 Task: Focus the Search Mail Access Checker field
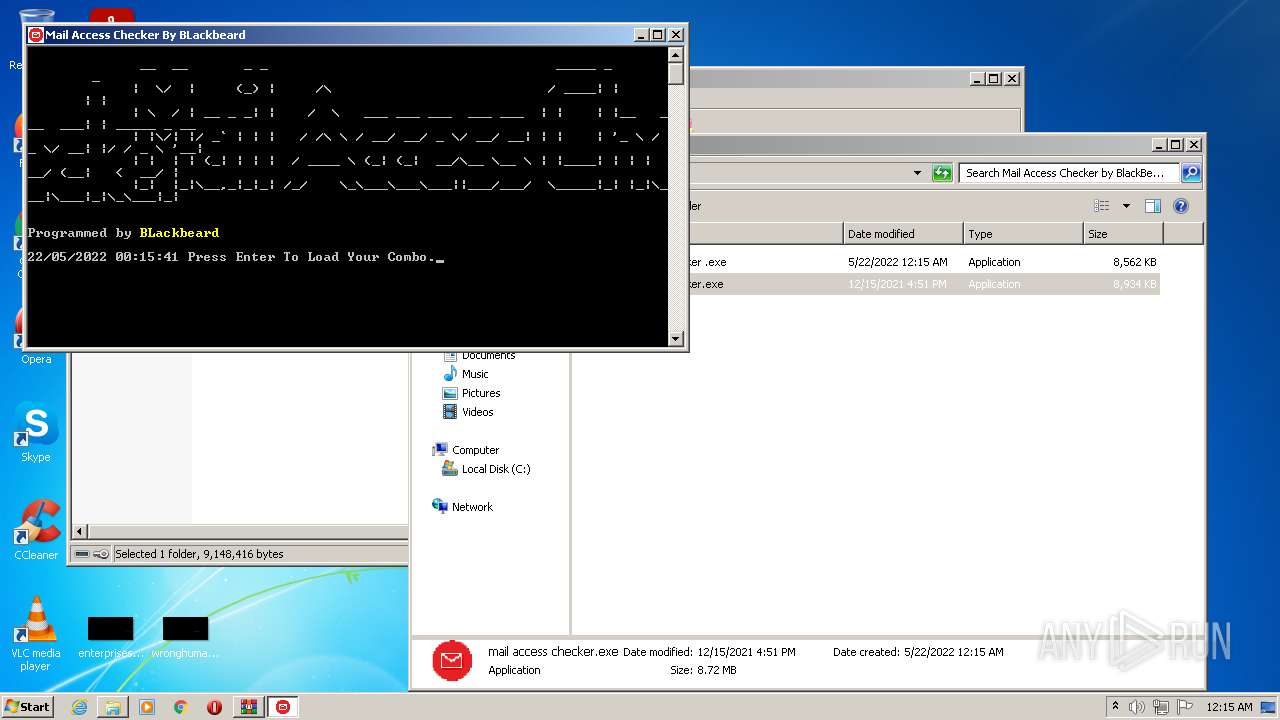1070,173
